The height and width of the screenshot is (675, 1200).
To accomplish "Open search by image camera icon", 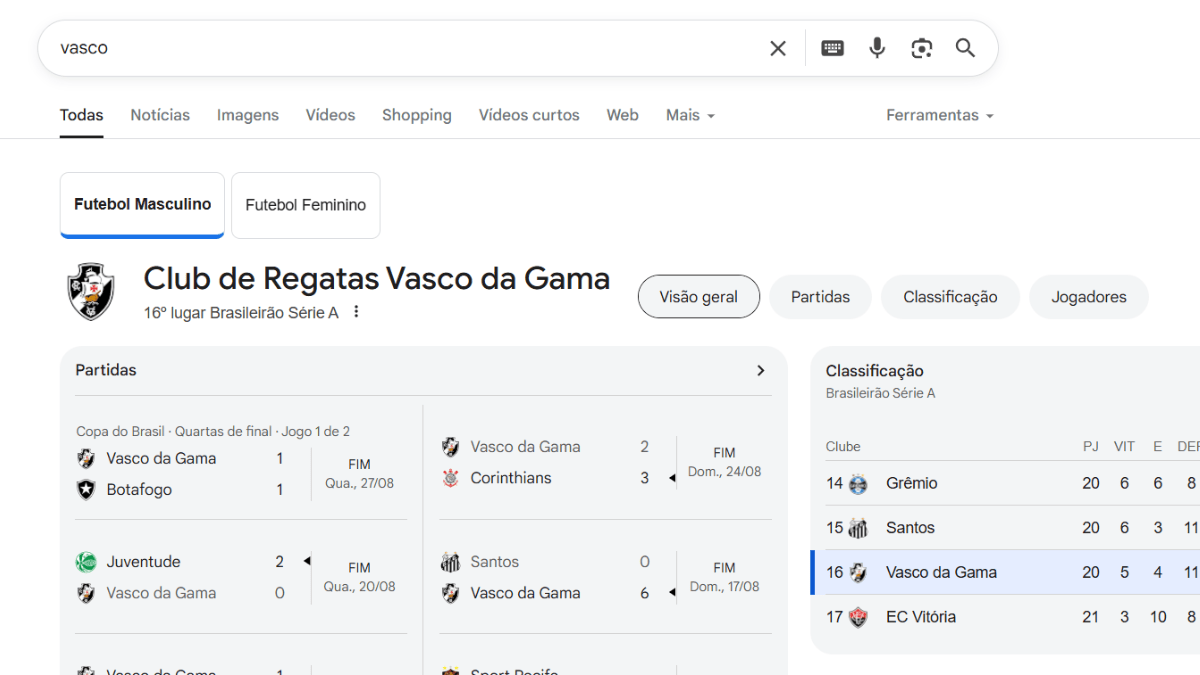I will [x=921, y=48].
